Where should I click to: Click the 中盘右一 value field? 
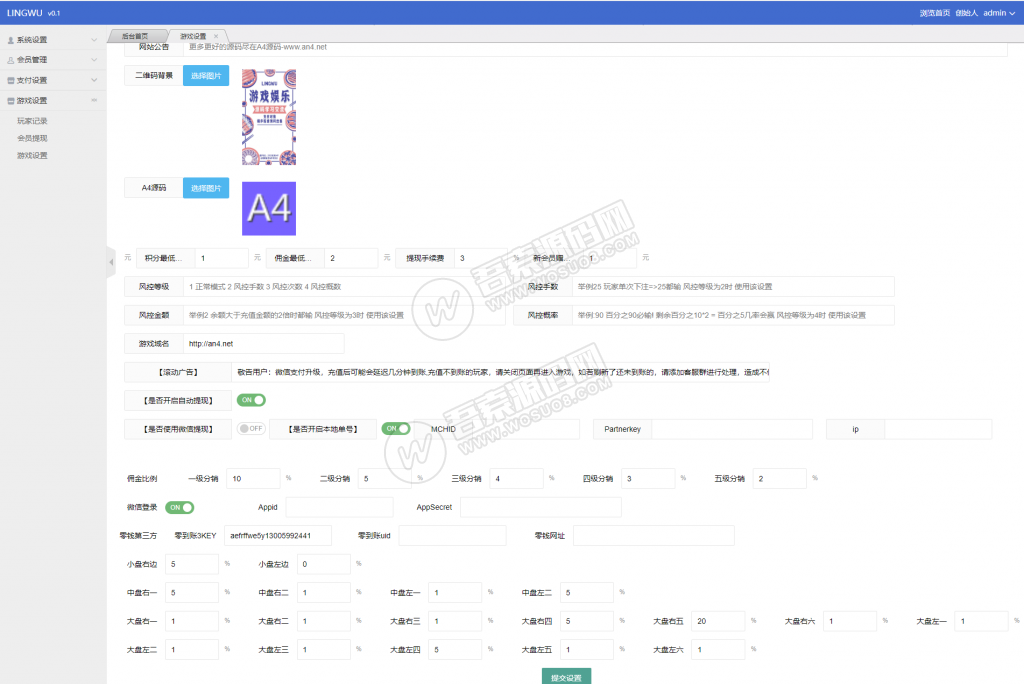click(x=192, y=593)
